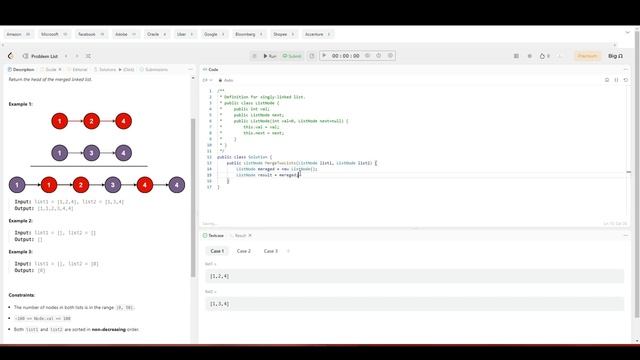Click the Code panel header tab

[x=211, y=70]
